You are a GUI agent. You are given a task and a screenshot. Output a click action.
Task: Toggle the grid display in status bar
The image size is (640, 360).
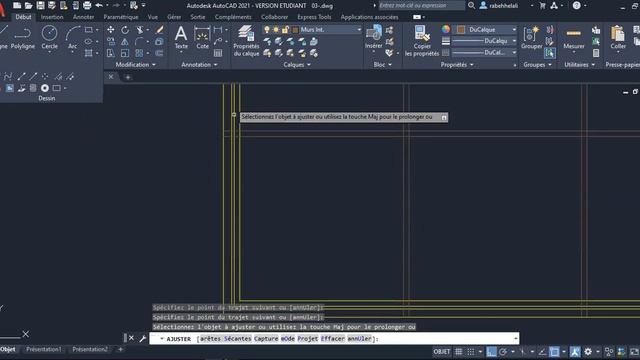pyautogui.click(x=459, y=351)
